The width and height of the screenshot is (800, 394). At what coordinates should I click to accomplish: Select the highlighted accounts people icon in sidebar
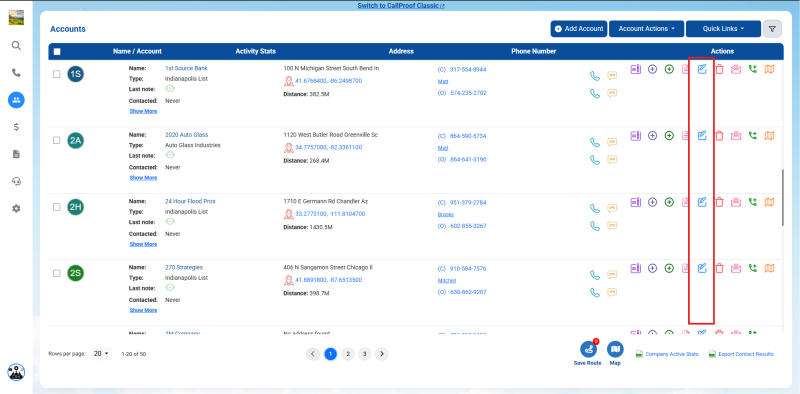pyautogui.click(x=16, y=100)
